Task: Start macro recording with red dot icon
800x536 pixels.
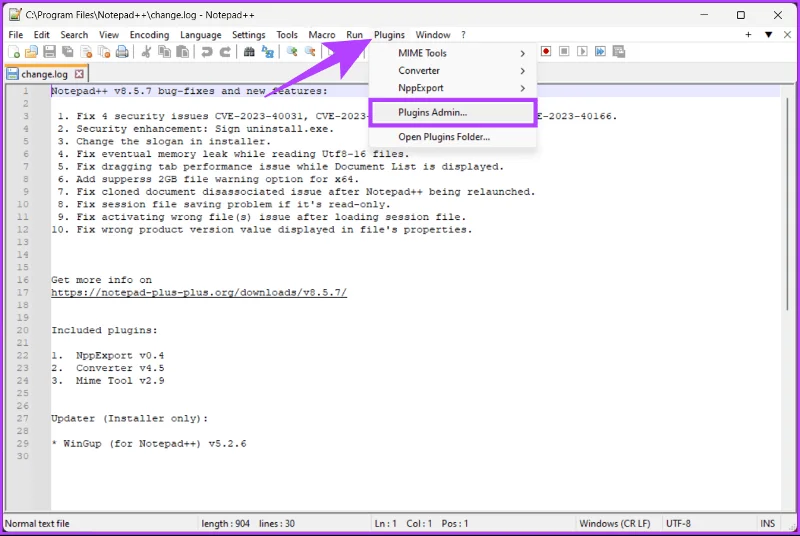Action: coord(546,52)
